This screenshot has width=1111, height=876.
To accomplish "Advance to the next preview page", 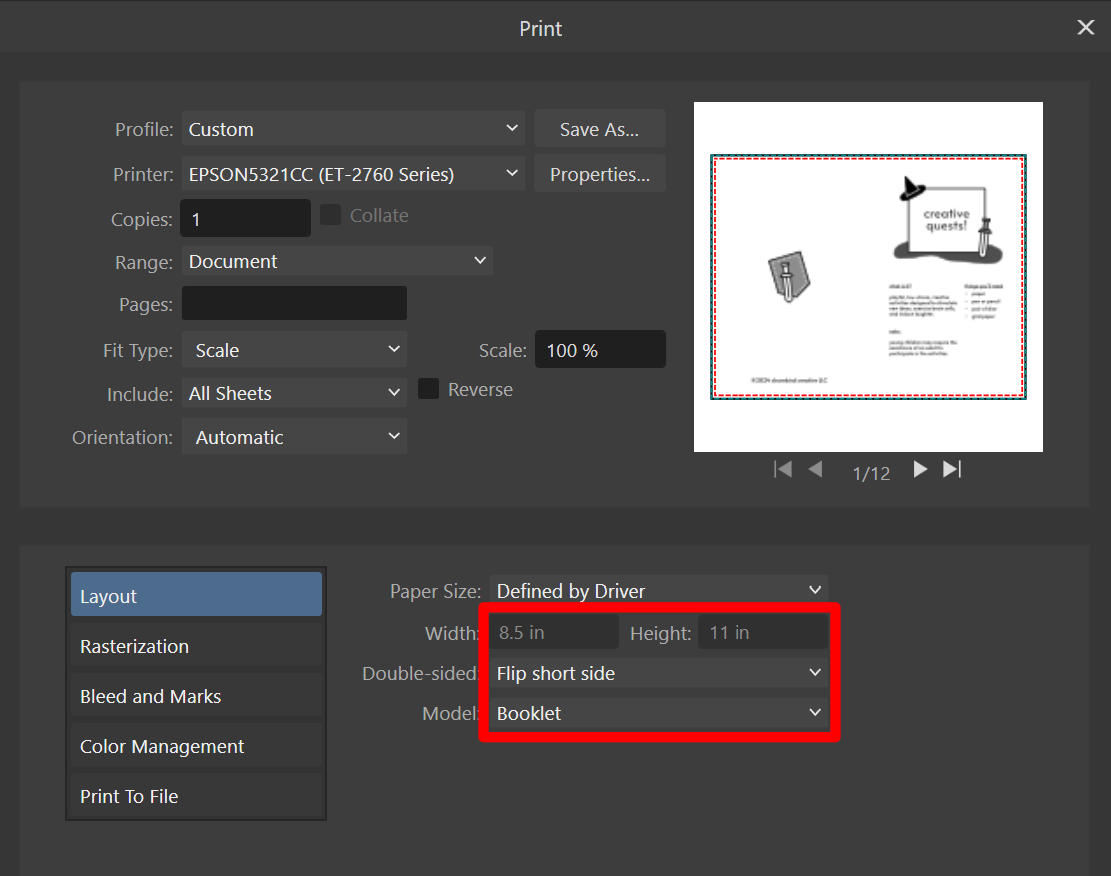I will (x=920, y=469).
